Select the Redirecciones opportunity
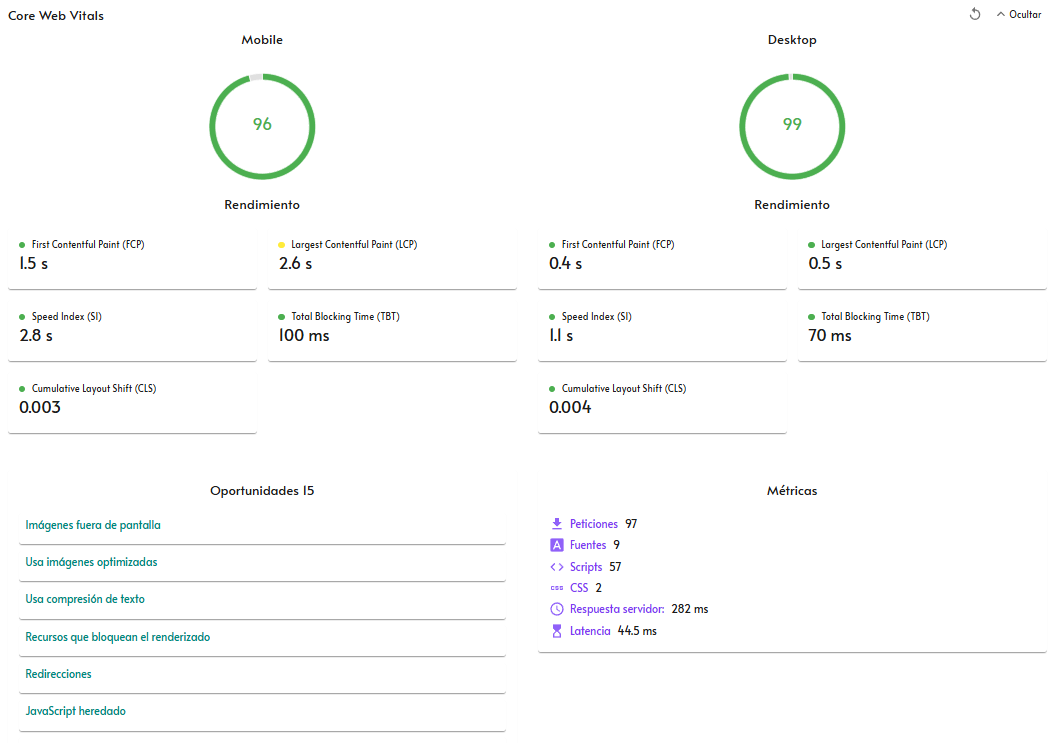This screenshot has width=1052, height=743. (x=262, y=674)
